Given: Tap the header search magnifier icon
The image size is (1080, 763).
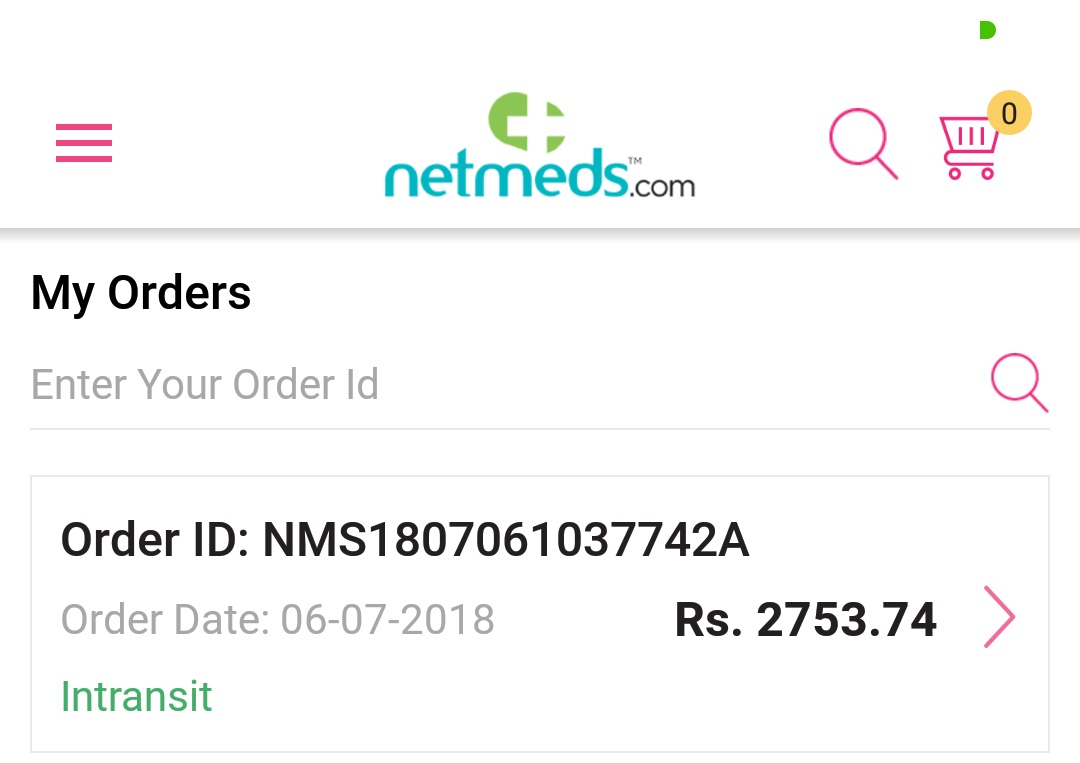Looking at the screenshot, I should tap(862, 145).
